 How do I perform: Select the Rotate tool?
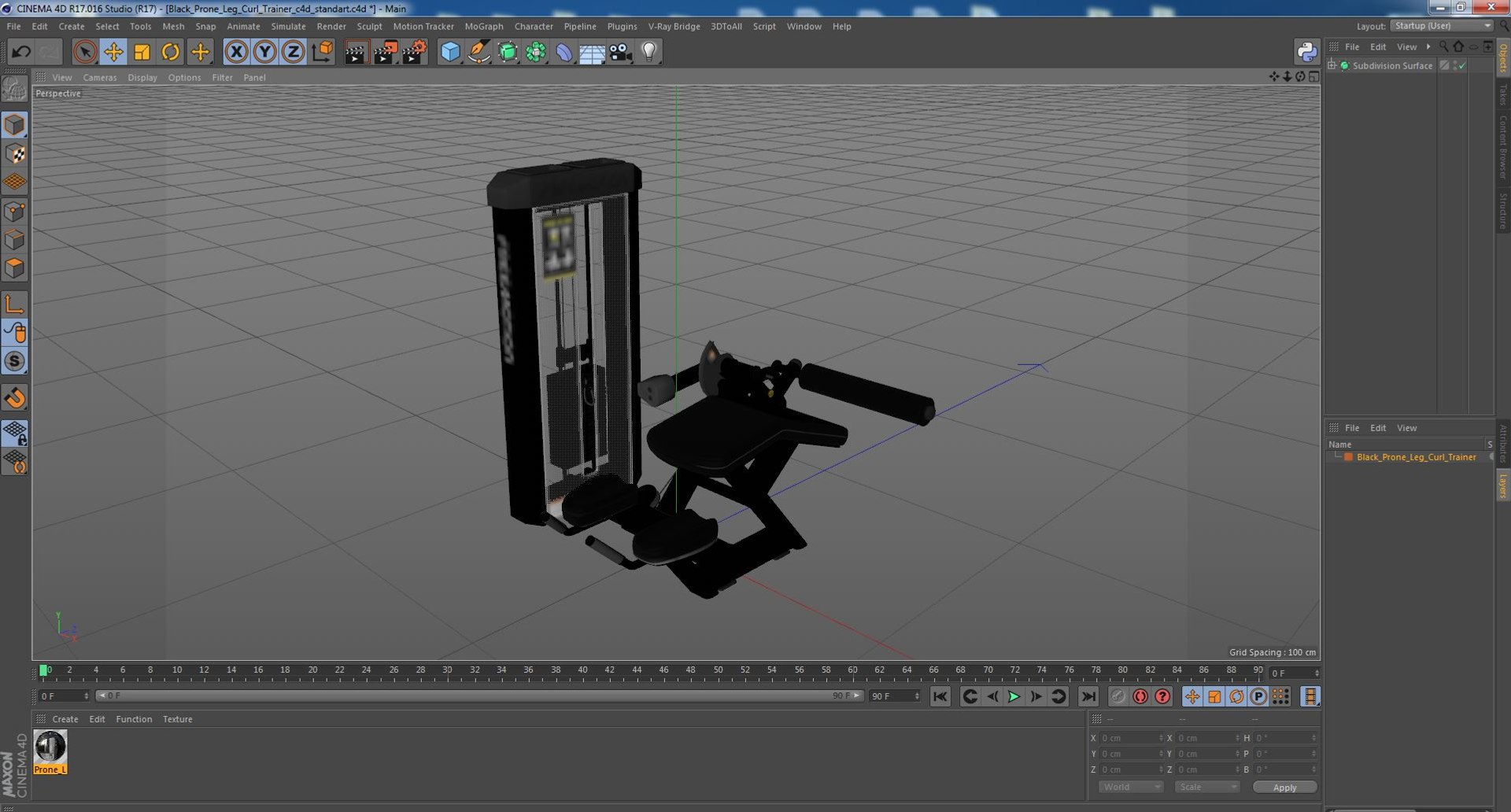tap(170, 53)
